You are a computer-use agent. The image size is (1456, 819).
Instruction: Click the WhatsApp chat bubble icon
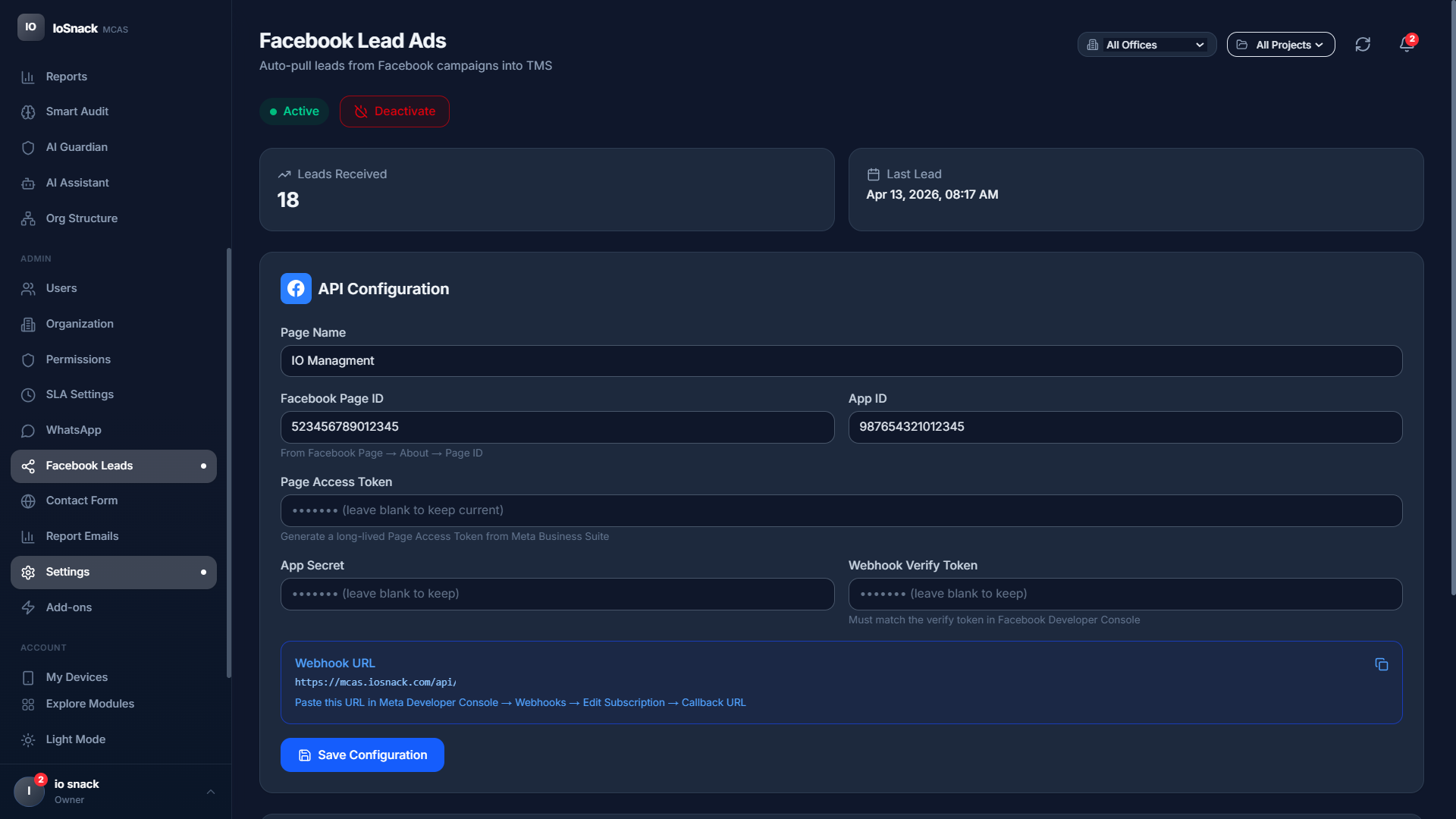[x=28, y=430]
